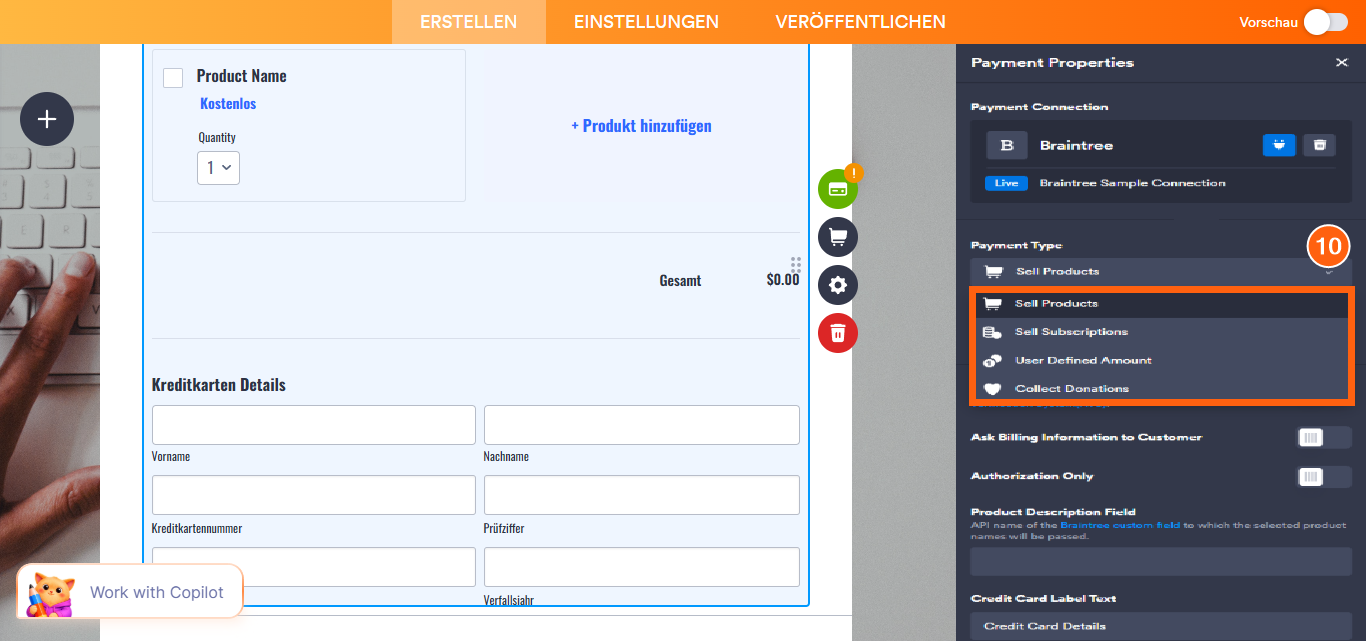1366x641 pixels.
Task: Open the payment element settings gear
Action: (x=837, y=285)
